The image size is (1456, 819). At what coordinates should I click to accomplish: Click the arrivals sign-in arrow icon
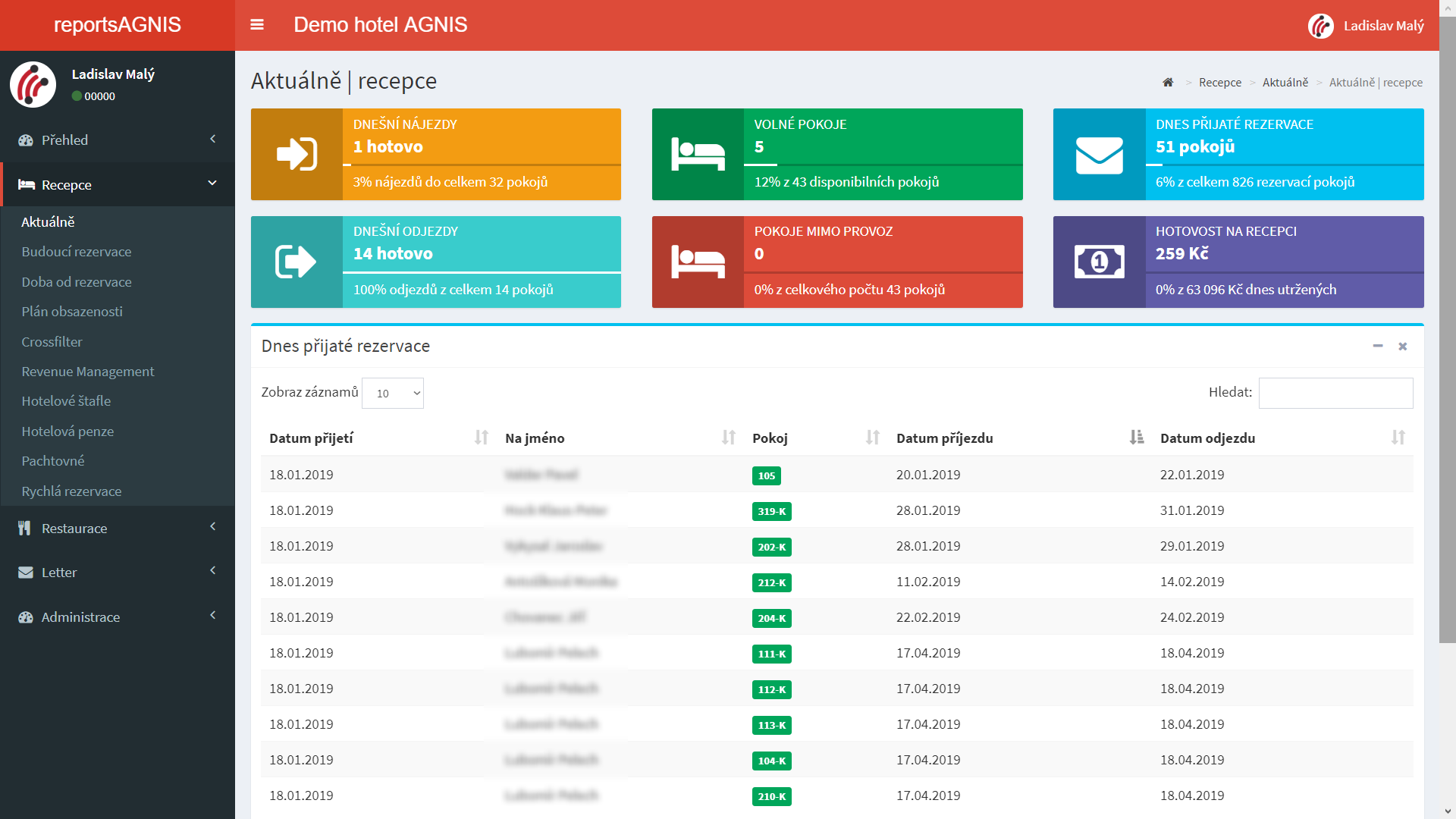pyautogui.click(x=297, y=155)
